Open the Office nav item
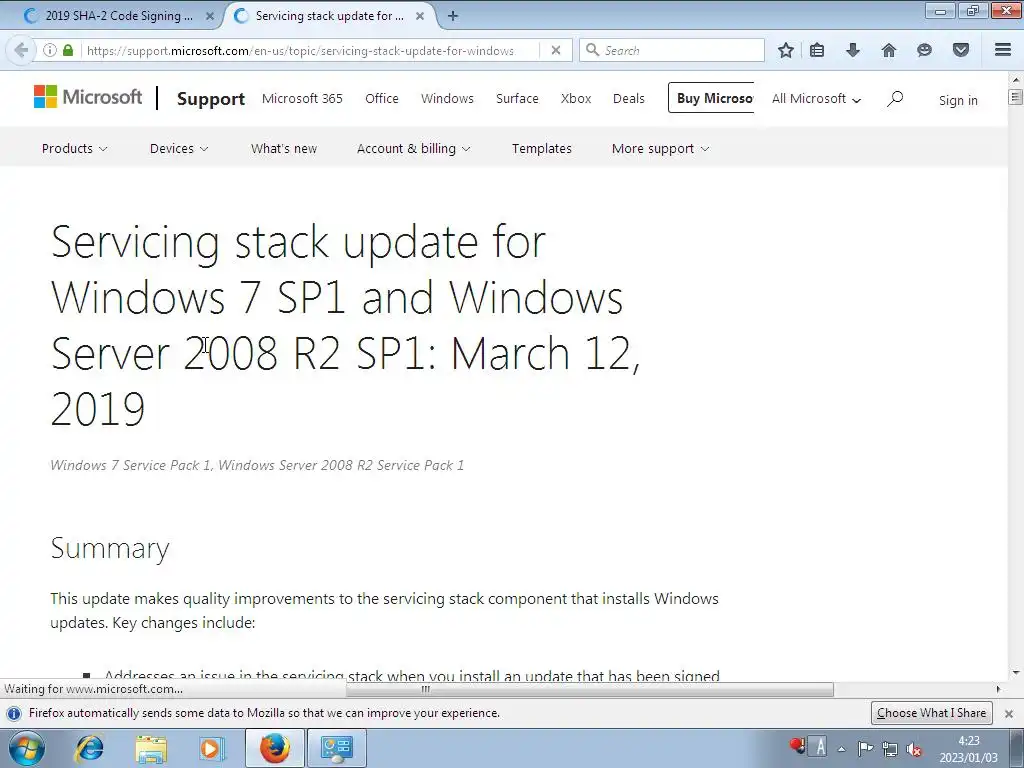The image size is (1024, 768). tap(382, 99)
